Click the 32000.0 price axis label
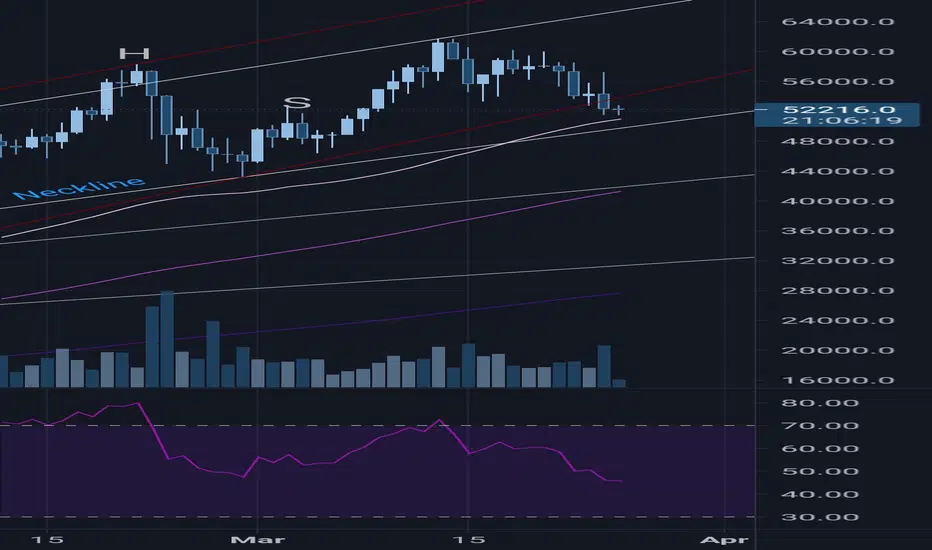The height and width of the screenshot is (550, 932). point(838,261)
